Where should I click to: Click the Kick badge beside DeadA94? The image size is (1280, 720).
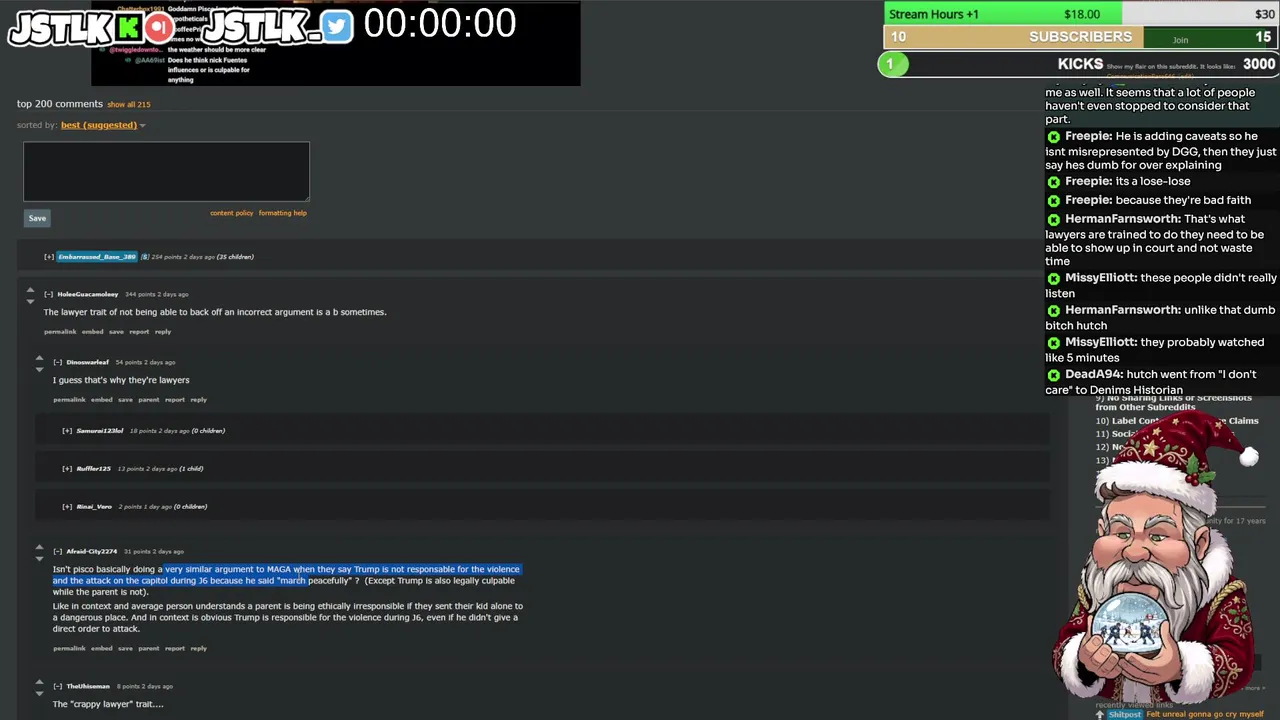point(1053,374)
